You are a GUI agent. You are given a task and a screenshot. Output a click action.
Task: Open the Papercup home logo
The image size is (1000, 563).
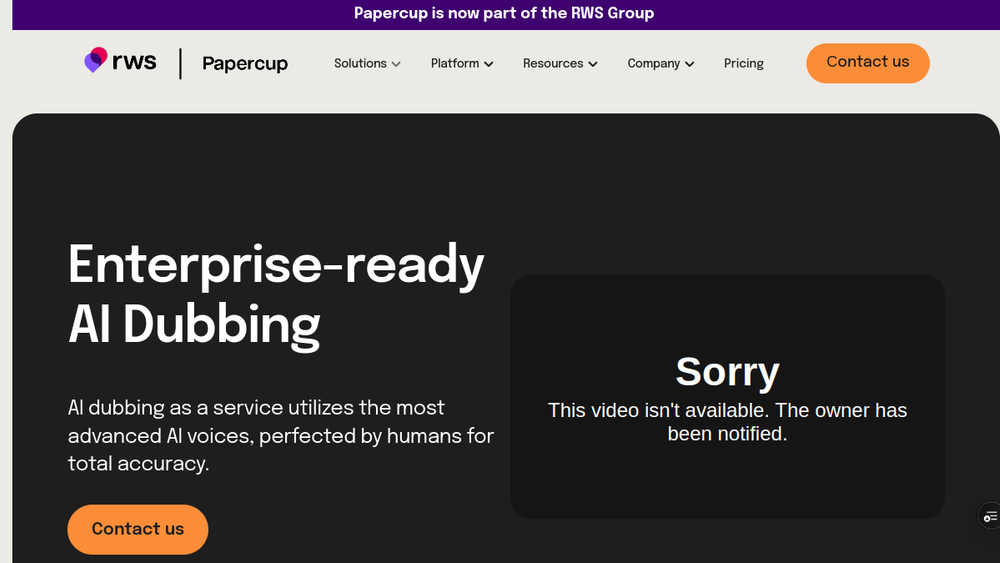click(245, 63)
